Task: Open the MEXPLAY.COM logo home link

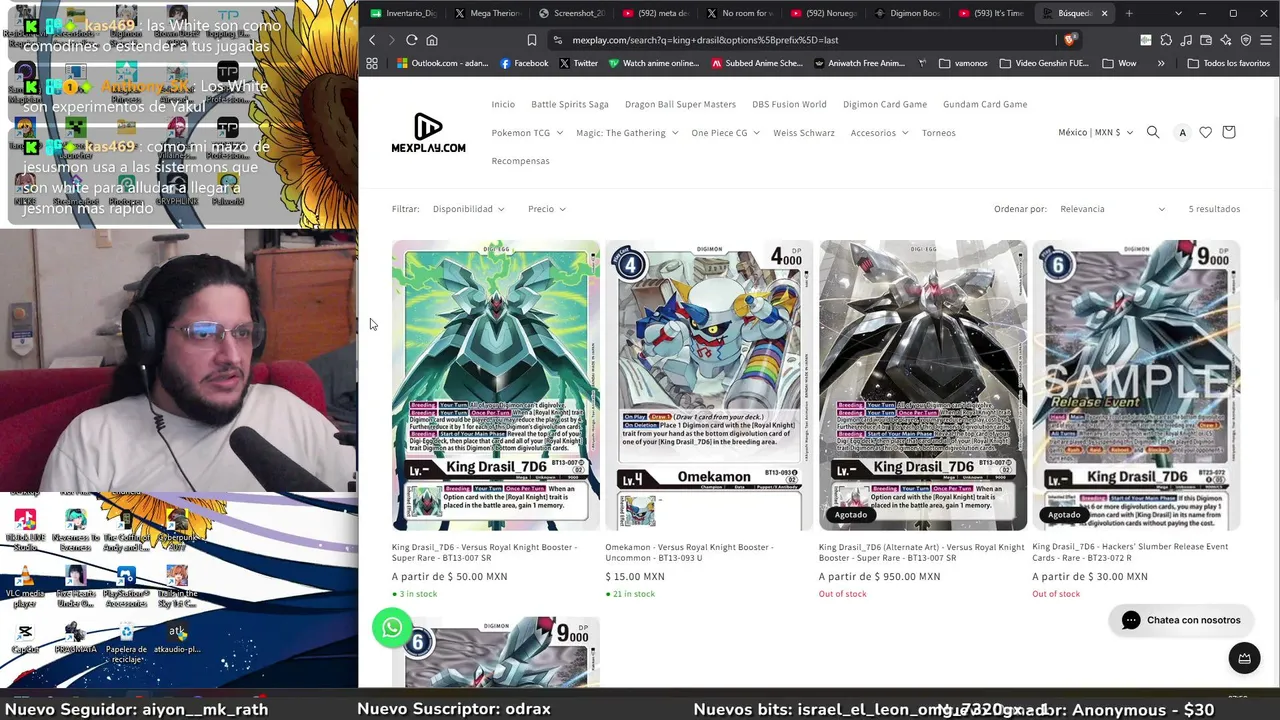Action: click(428, 133)
